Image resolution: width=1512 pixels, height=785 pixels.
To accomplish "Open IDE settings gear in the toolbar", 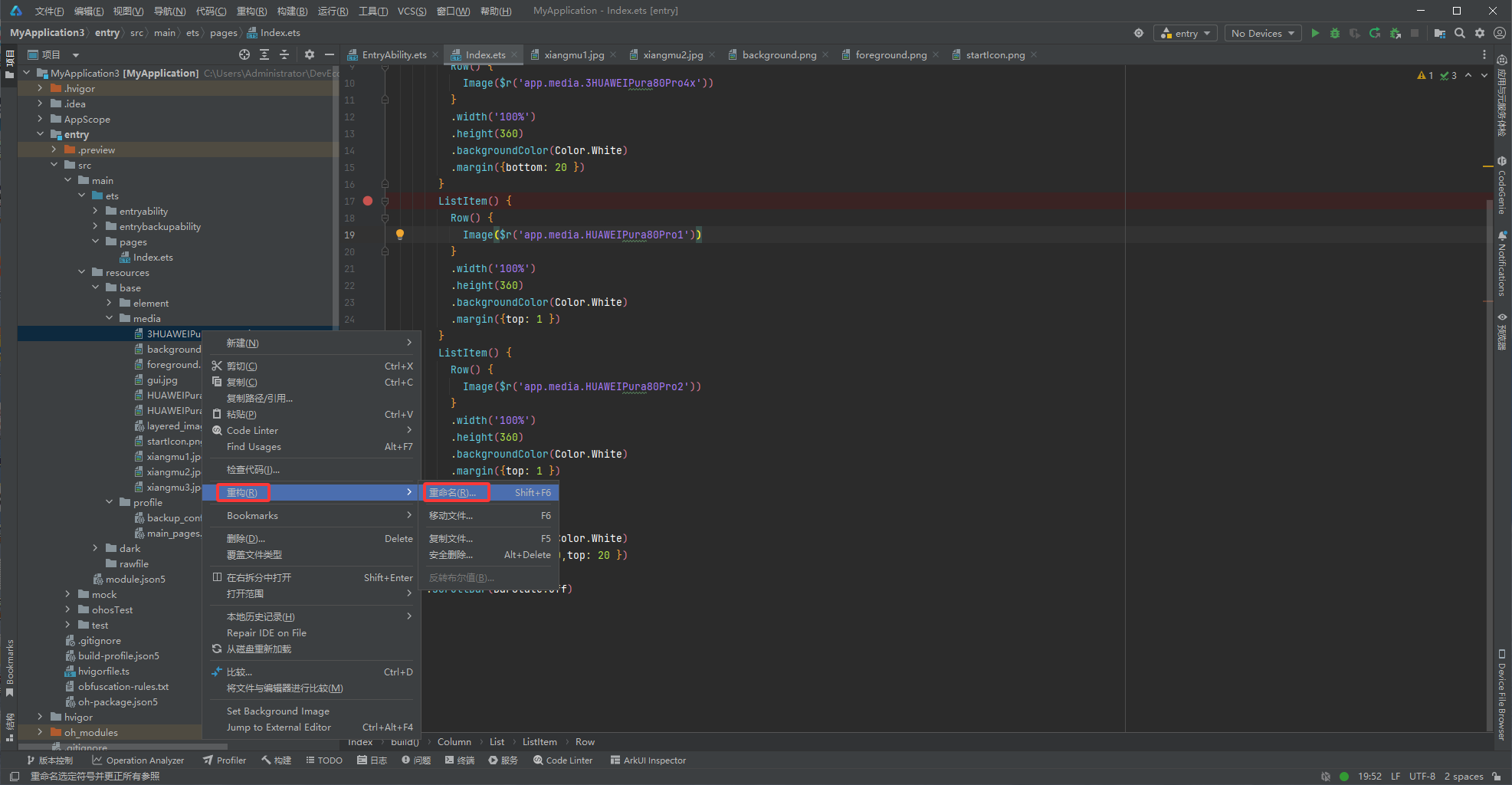I will click(1480, 33).
